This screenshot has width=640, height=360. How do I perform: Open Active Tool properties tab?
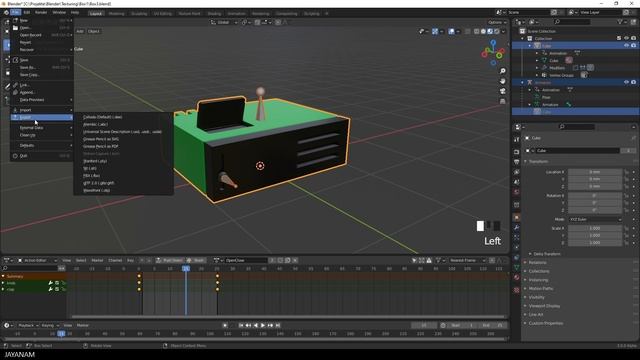[x=516, y=139]
